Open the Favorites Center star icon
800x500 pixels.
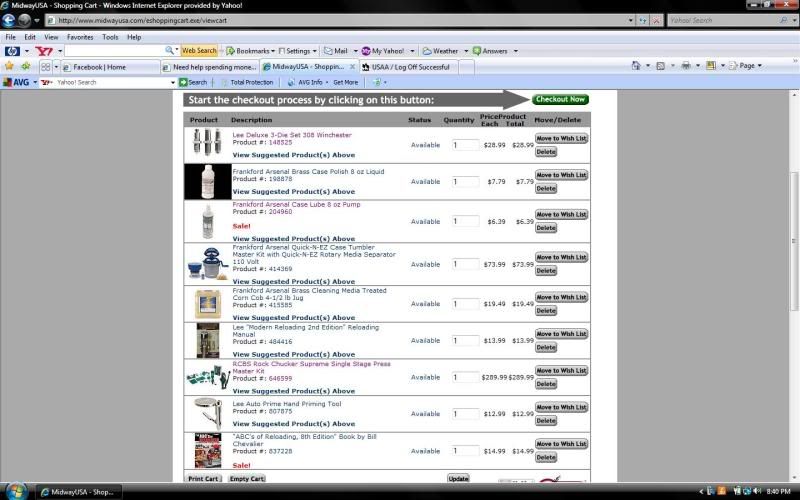[x=9, y=66]
